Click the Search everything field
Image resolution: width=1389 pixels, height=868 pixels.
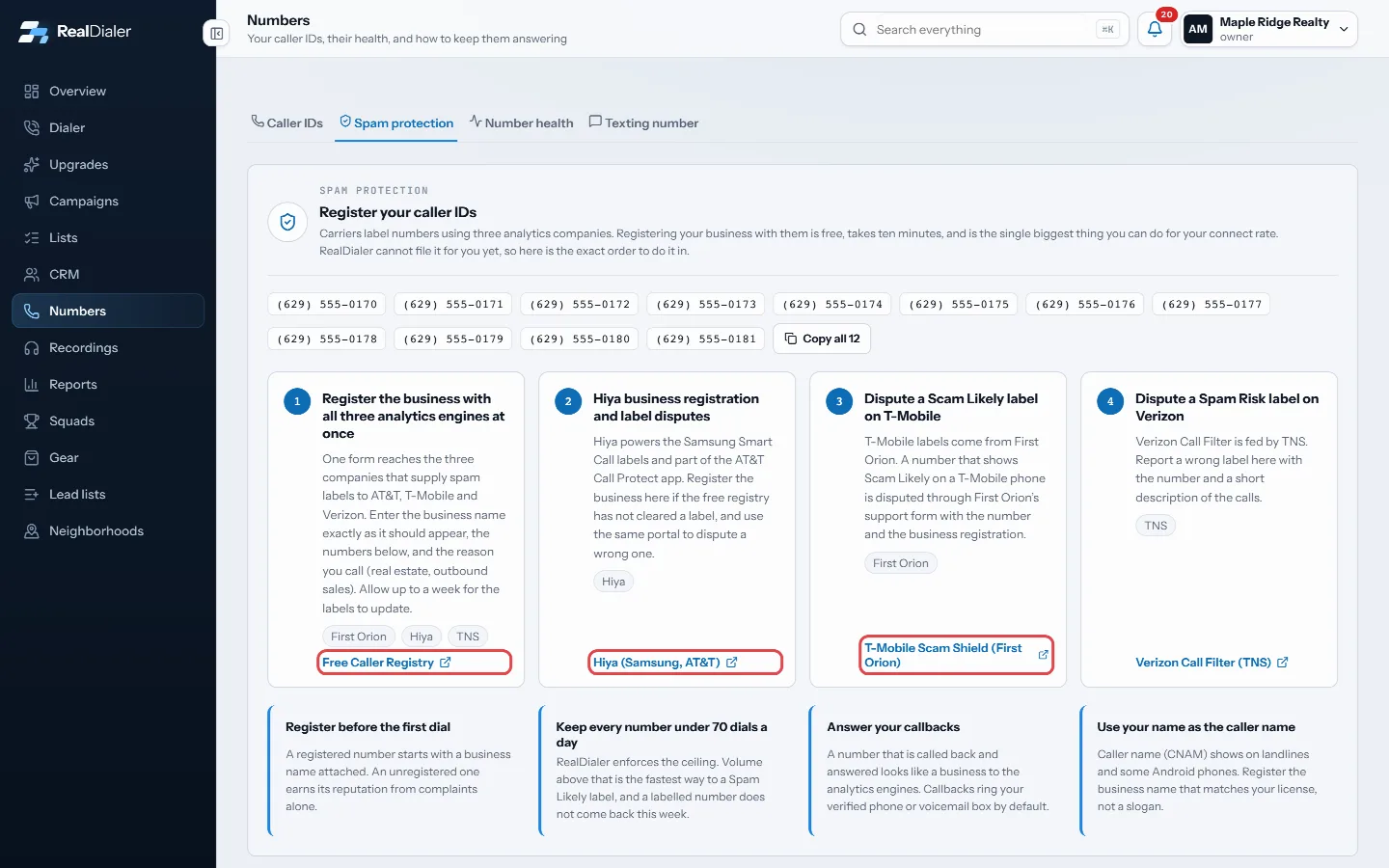tap(985, 30)
